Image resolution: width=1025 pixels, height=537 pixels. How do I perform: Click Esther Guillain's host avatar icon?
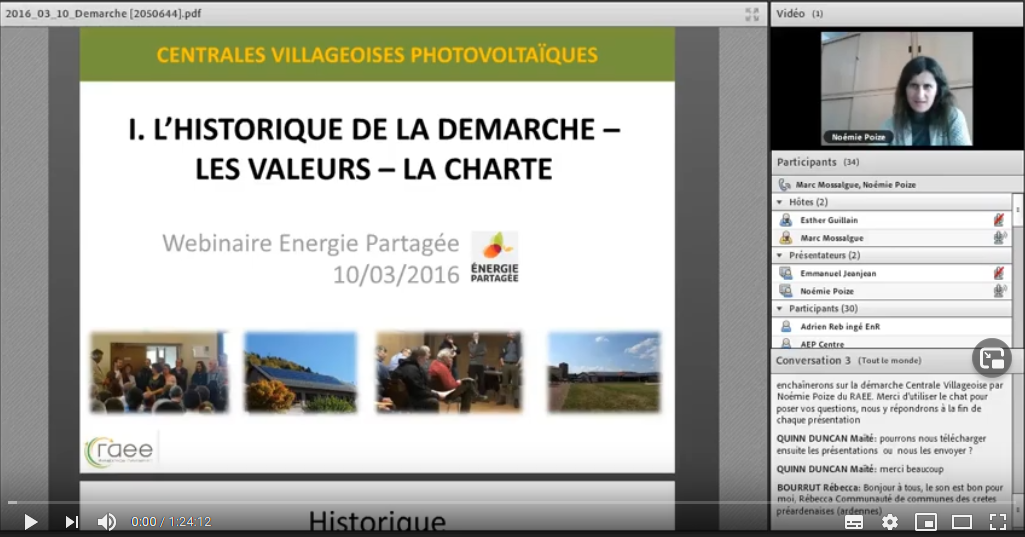pyautogui.click(x=786, y=220)
